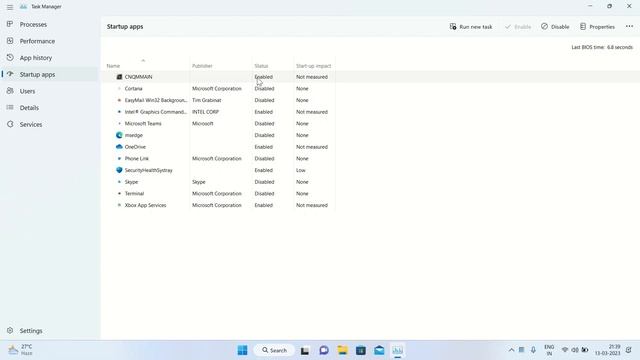Screen dimensions: 640x360
Task: Click the Settings gear icon
Action: pos(10,330)
